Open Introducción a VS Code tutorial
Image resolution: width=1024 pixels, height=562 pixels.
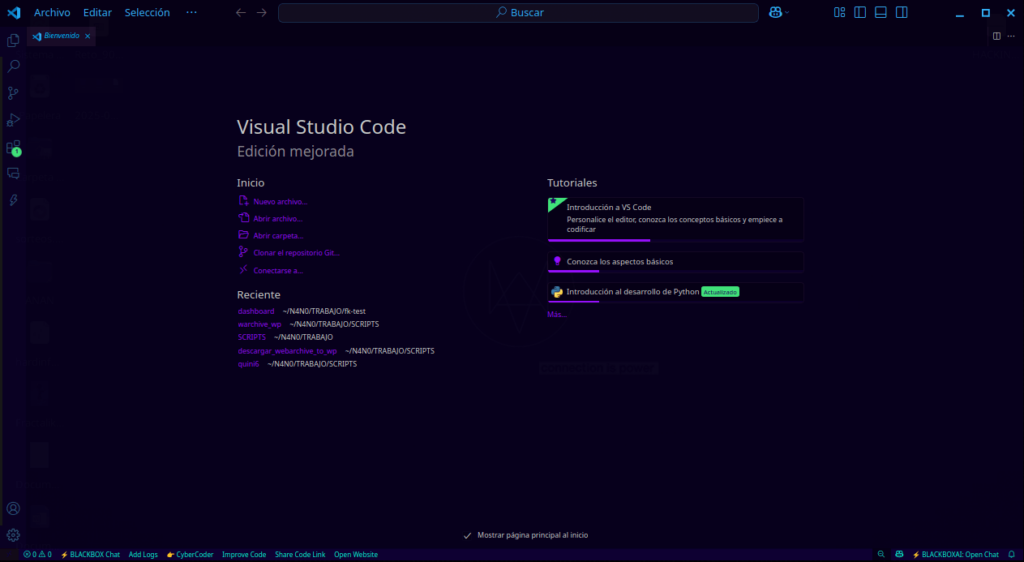(x=675, y=219)
